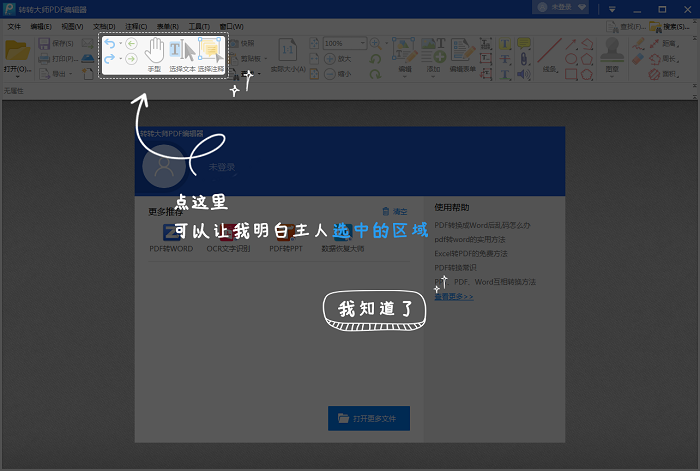Open the Excel转PDF的免费方法 help article

point(471,254)
